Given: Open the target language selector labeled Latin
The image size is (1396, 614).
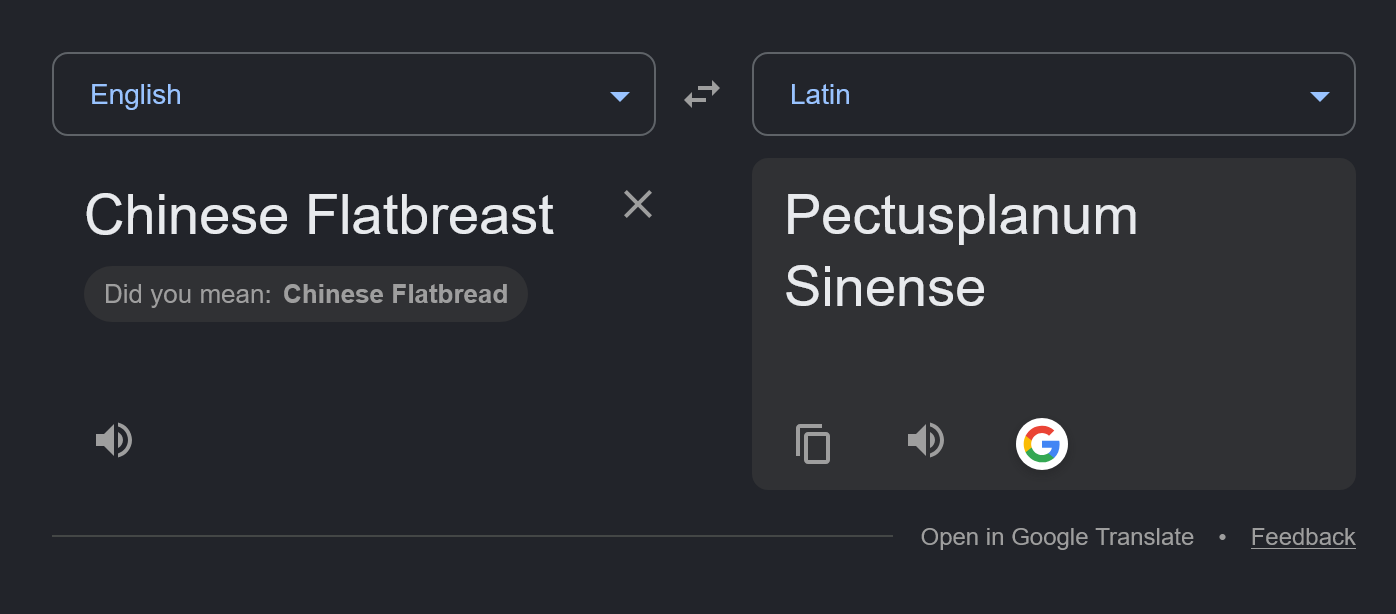Looking at the screenshot, I should click(1054, 94).
